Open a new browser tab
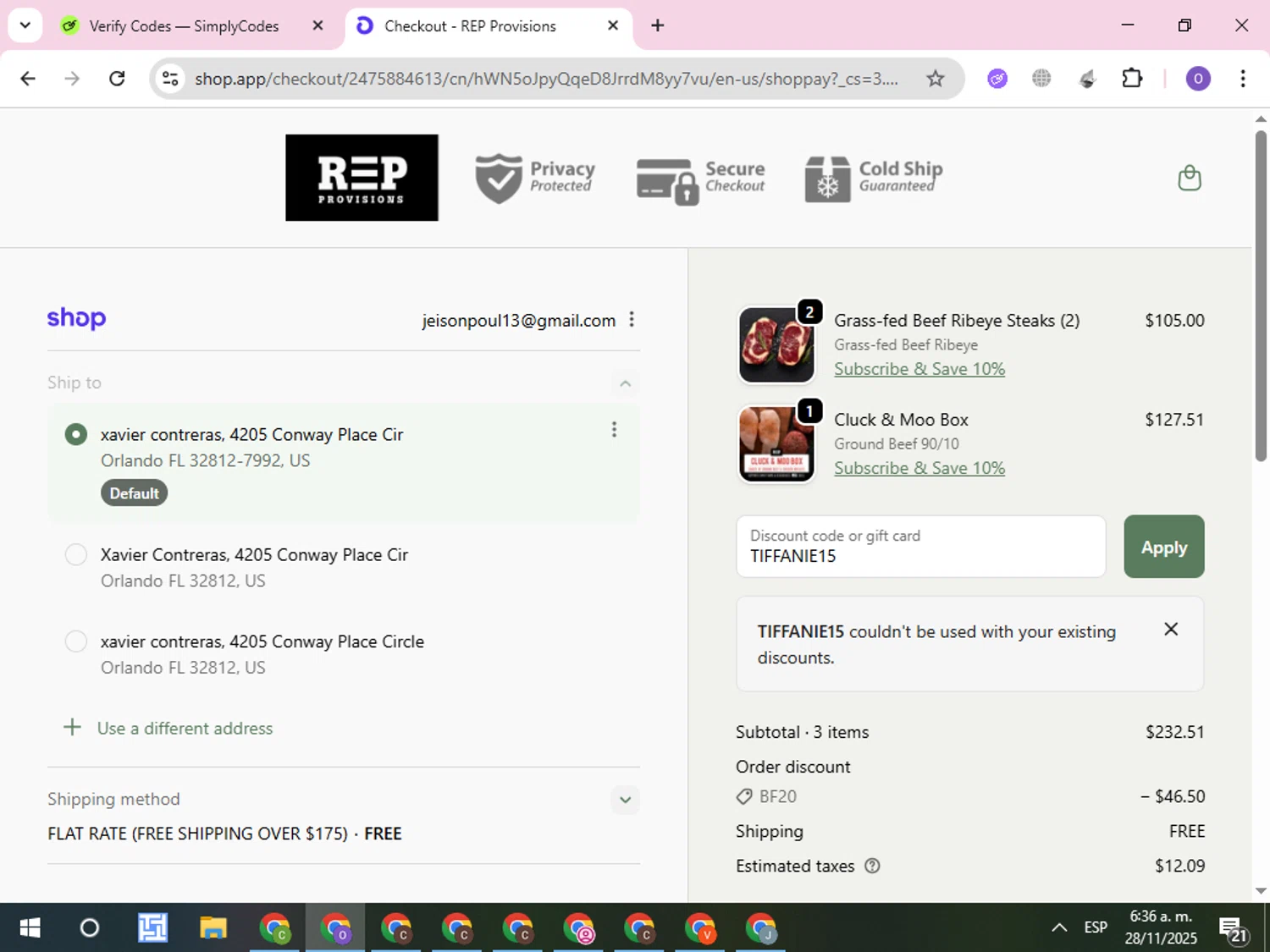Image resolution: width=1270 pixels, height=952 pixels. [x=657, y=25]
